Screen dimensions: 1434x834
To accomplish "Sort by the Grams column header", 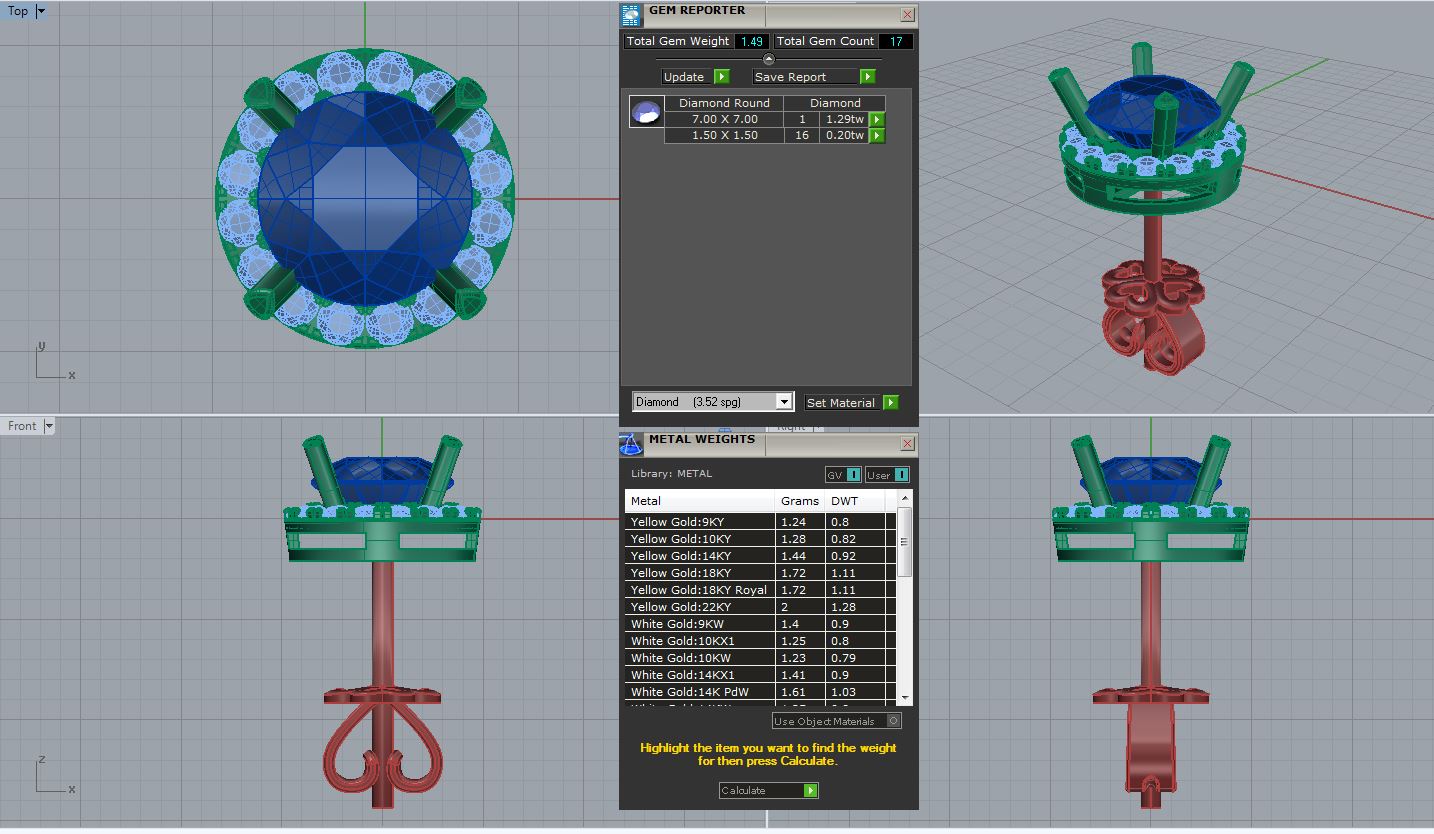I will (x=800, y=501).
